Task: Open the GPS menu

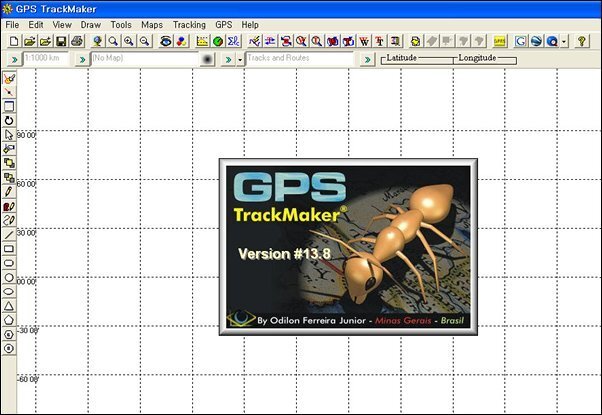Action: [224, 25]
